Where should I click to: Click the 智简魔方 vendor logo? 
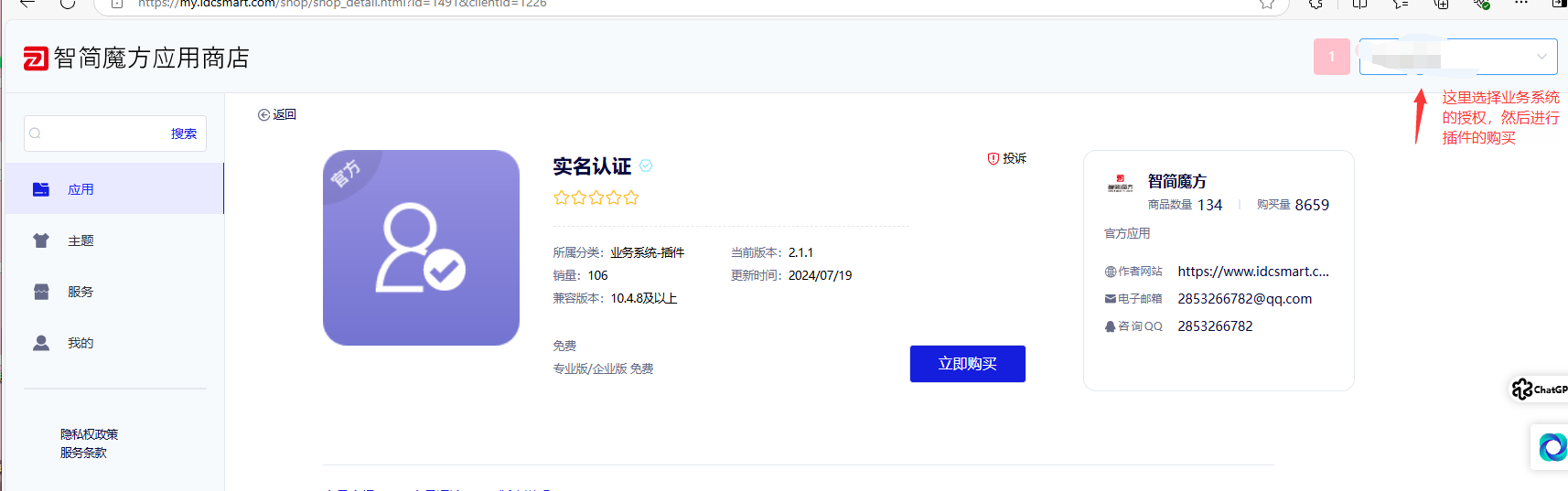tap(1121, 183)
